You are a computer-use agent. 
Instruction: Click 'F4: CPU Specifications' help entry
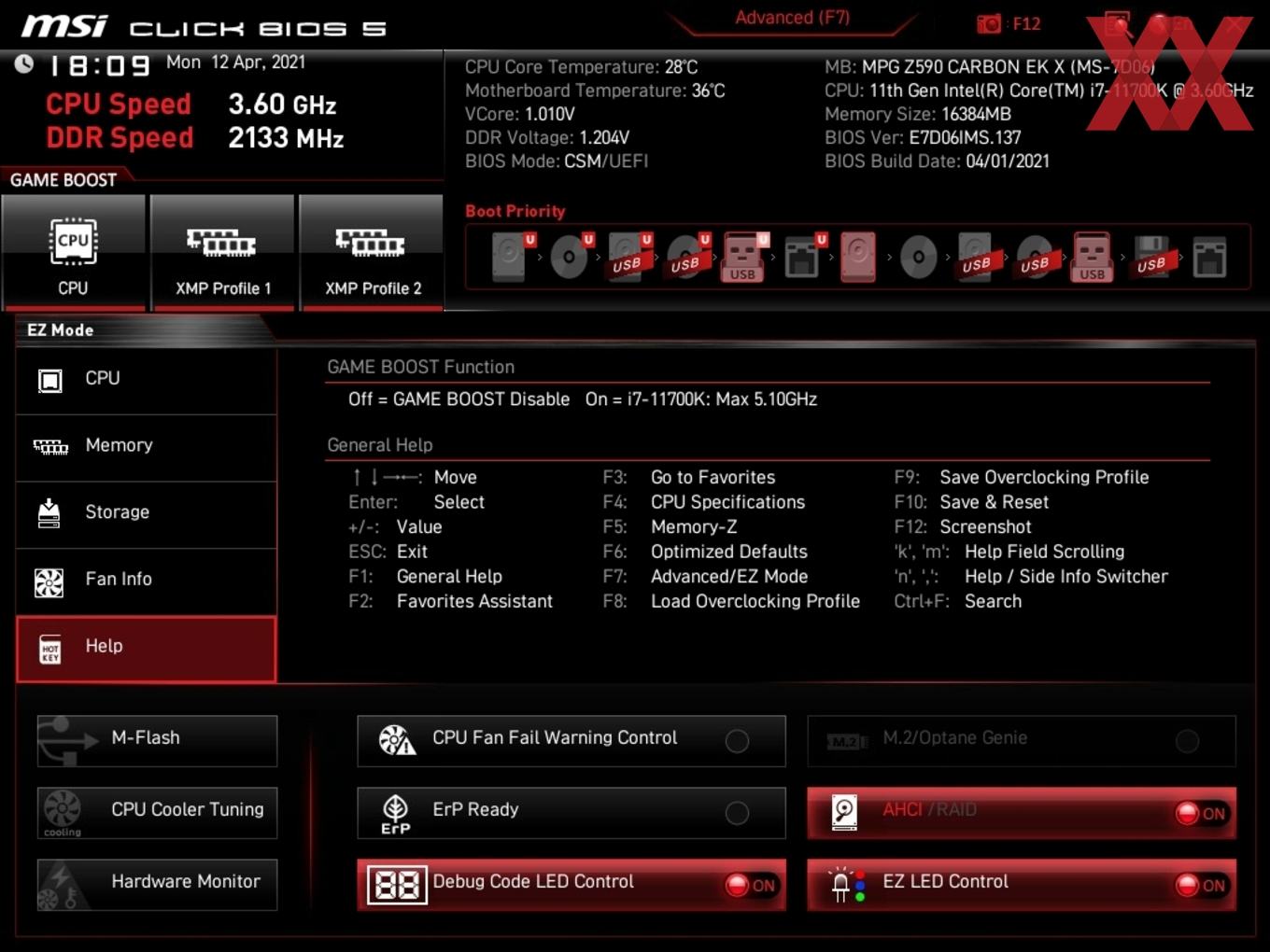point(704,502)
